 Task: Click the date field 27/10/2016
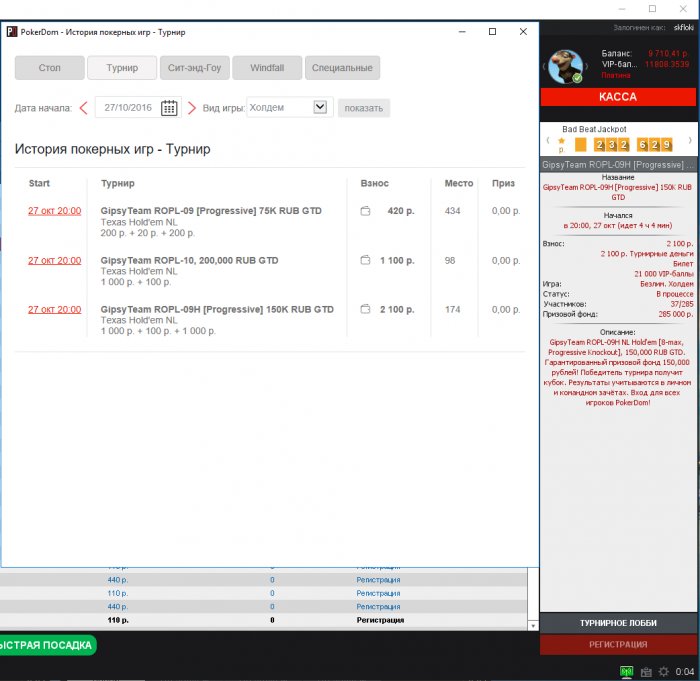(x=128, y=108)
